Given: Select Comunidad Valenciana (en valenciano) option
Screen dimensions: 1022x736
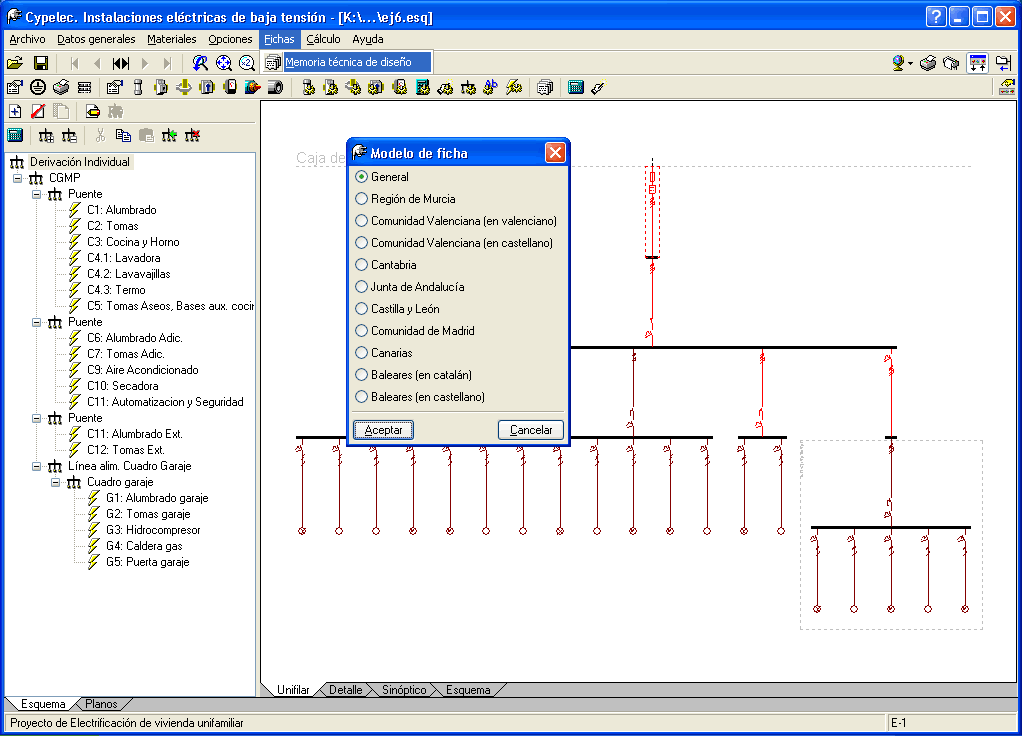Looking at the screenshot, I should 456,221.
